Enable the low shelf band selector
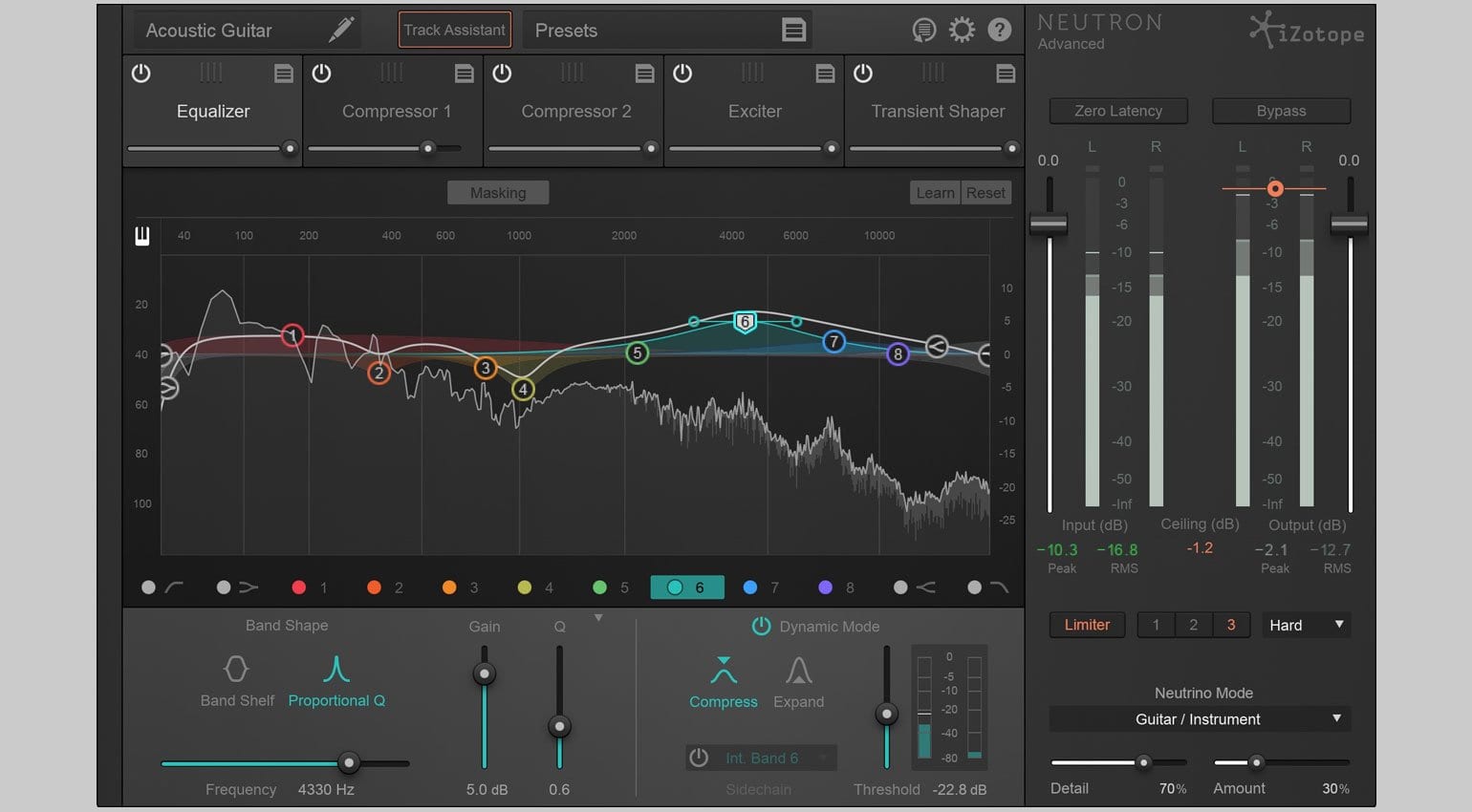The height and width of the screenshot is (812, 1472). tap(237, 588)
